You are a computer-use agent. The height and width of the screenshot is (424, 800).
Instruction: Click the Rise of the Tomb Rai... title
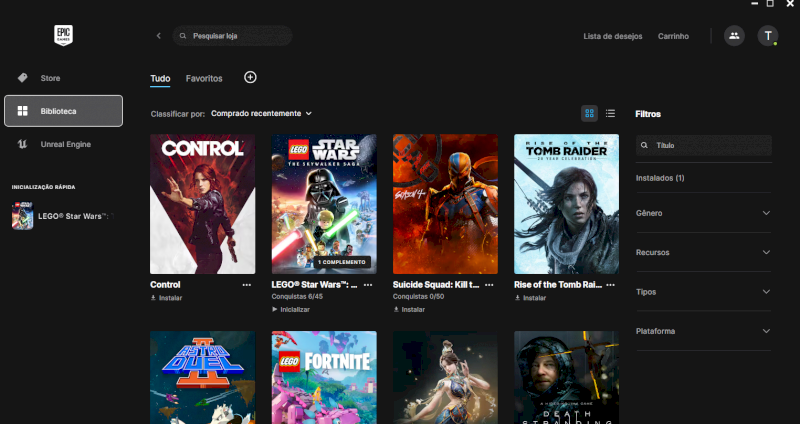[x=558, y=285]
